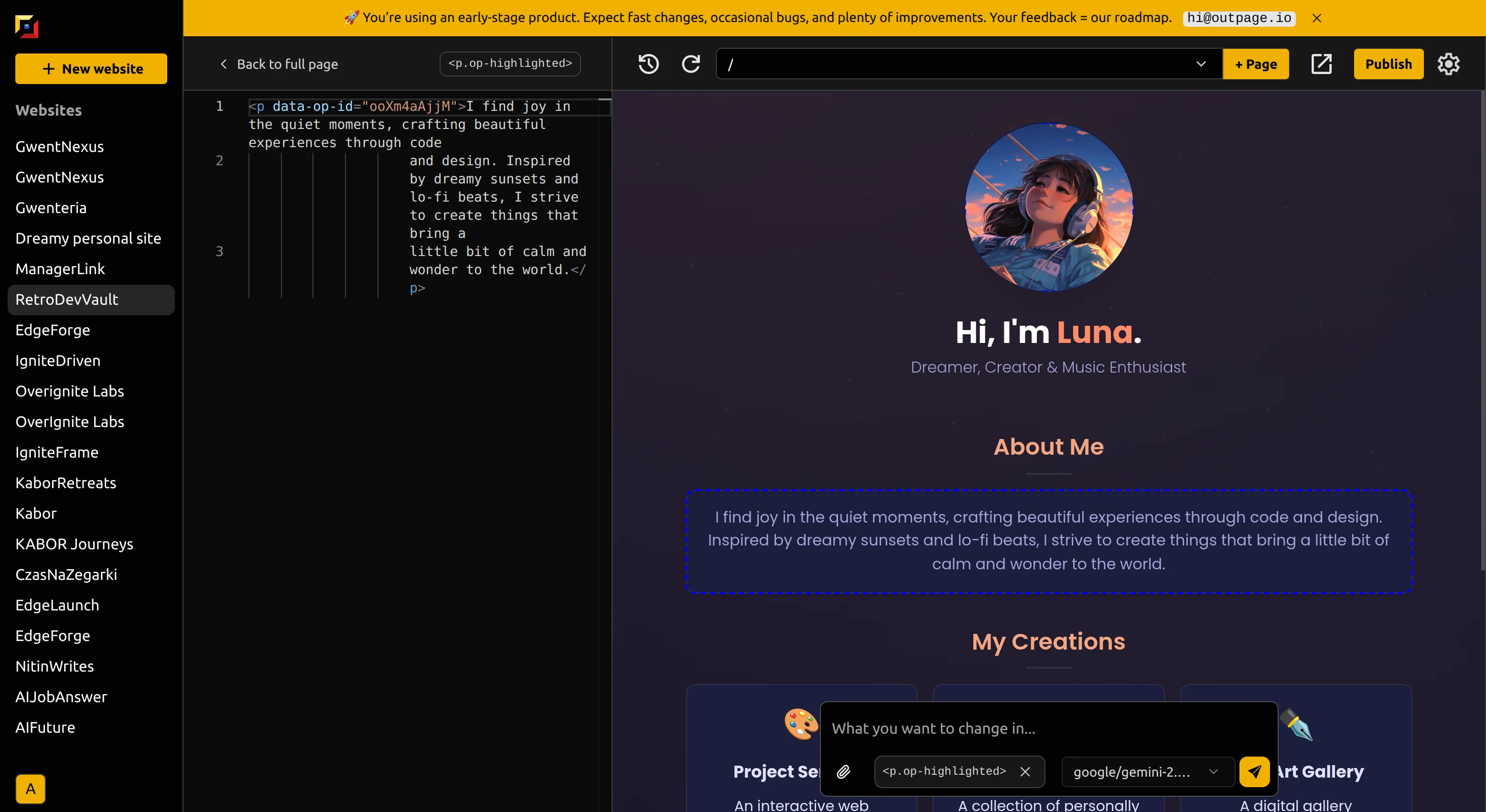Remove the p.op-highlighted chip in prompt
The width and height of the screenshot is (1486, 812).
tap(1025, 771)
